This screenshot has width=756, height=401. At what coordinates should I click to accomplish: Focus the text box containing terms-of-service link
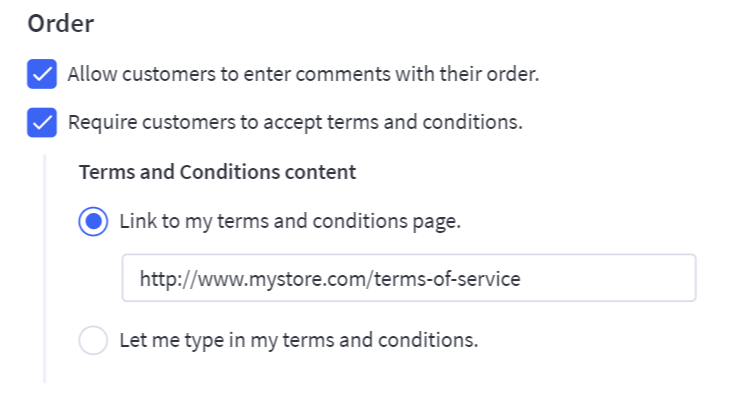(x=408, y=279)
